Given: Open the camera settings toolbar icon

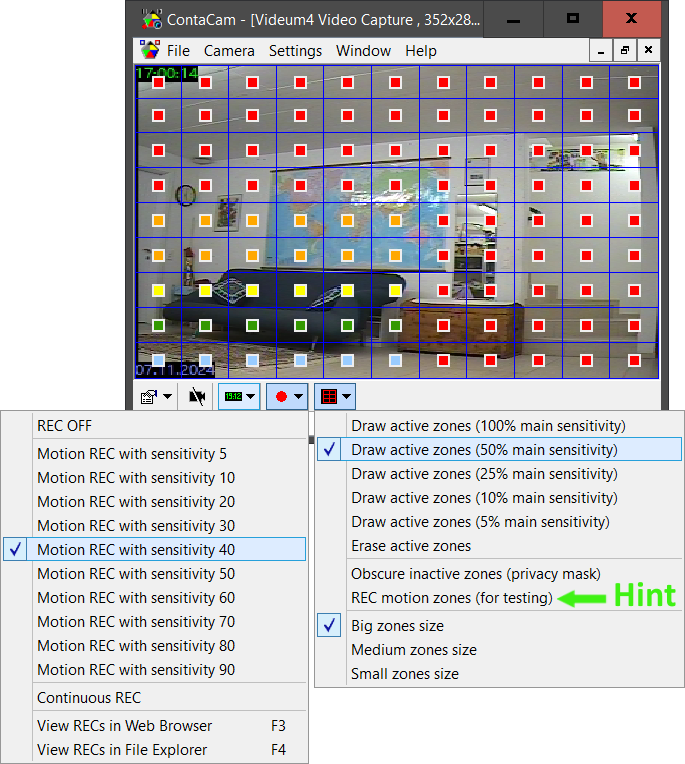Looking at the screenshot, I should tap(149, 397).
